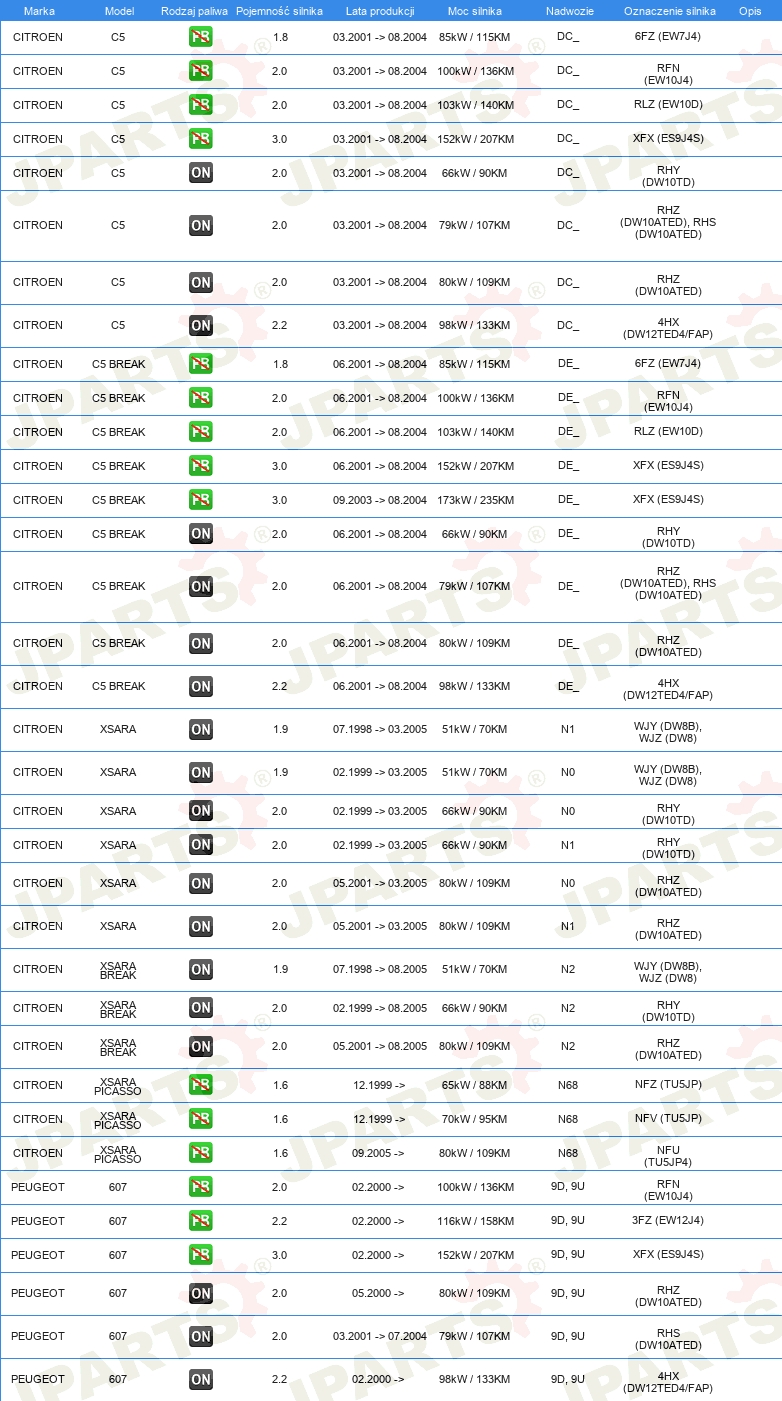
Task: Click the engine code 3FZ (EW12J4)
Action: click(x=668, y=1221)
